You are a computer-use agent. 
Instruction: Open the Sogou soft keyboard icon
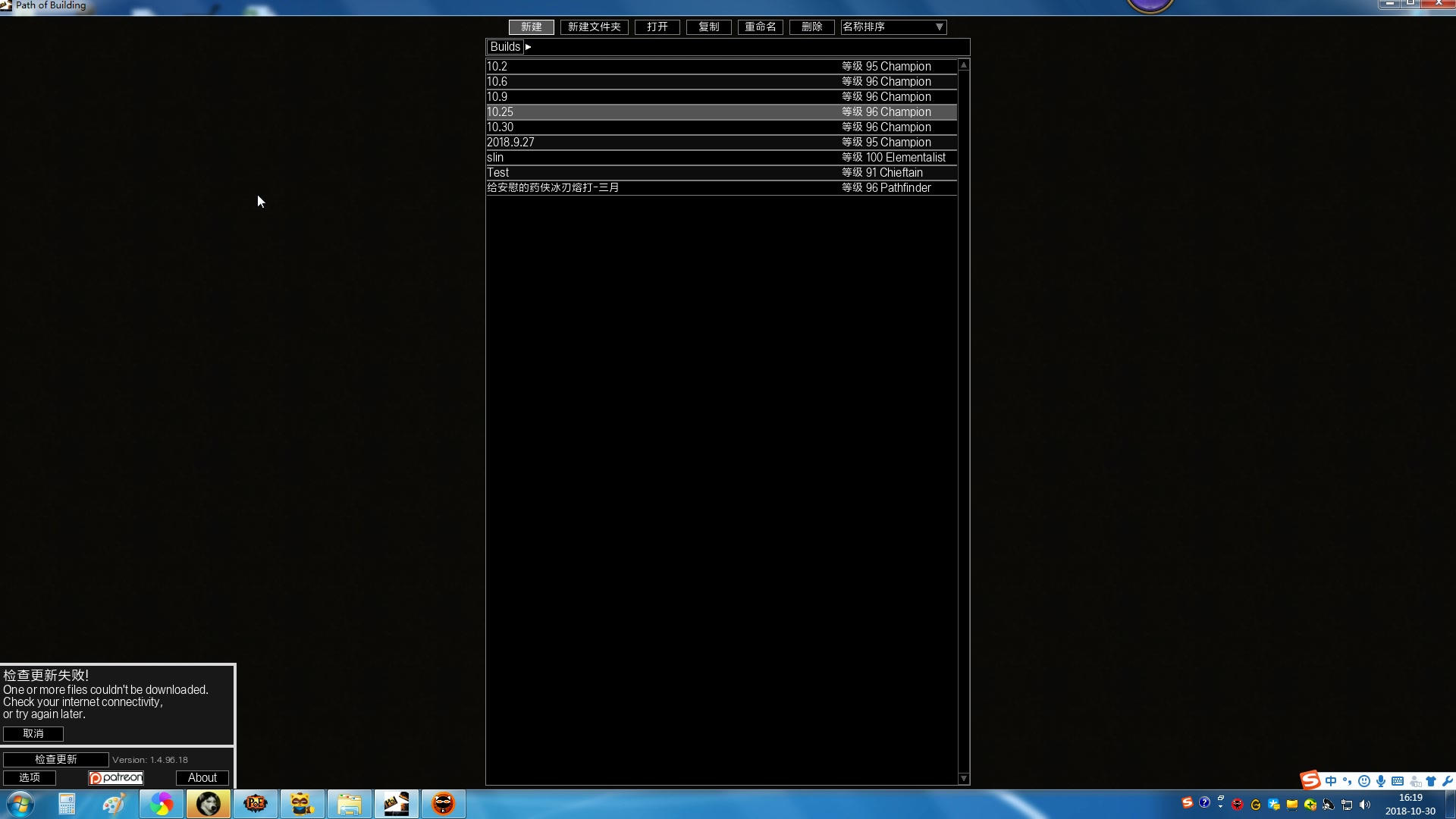(x=1398, y=781)
